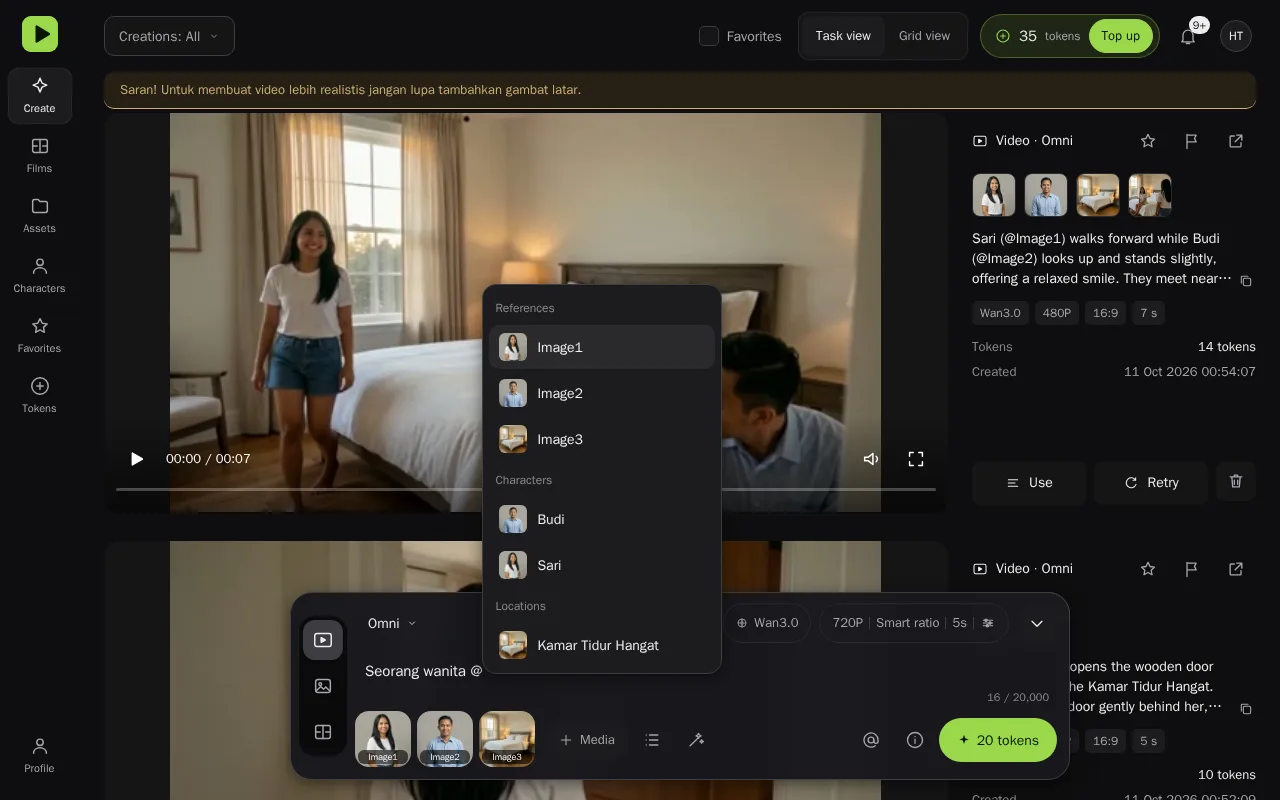Click the Retry button
The image size is (1280, 800).
point(1151,482)
